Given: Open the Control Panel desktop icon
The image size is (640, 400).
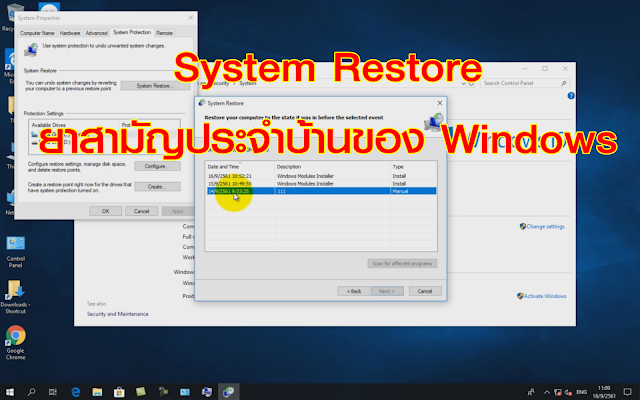Looking at the screenshot, I should [x=16, y=251].
